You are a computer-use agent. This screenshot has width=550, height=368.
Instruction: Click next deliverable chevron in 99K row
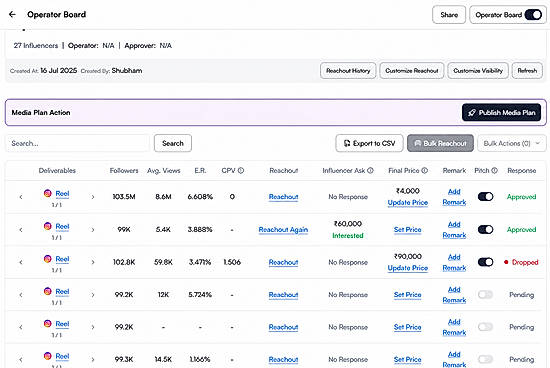click(x=93, y=230)
